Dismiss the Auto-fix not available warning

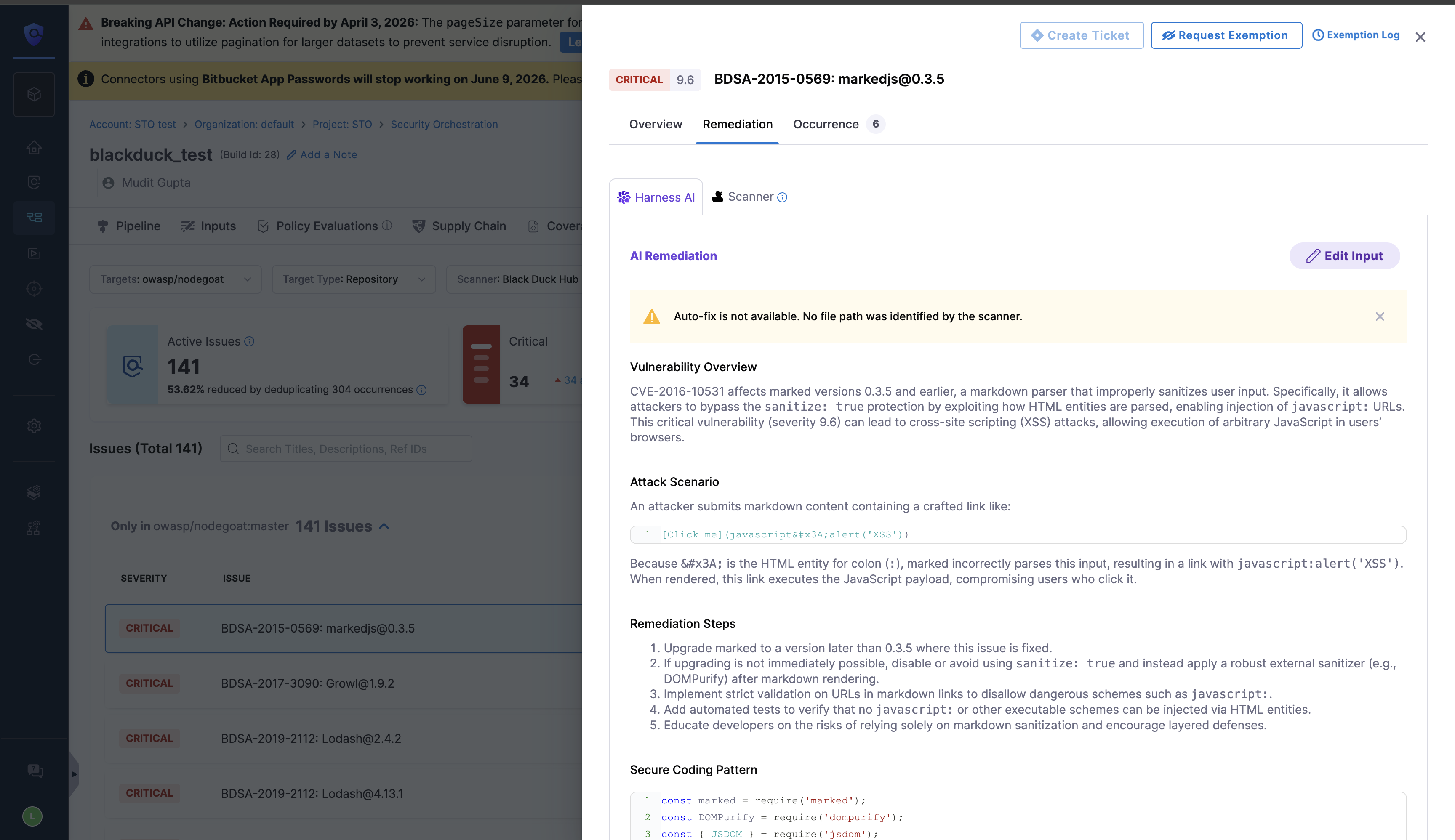1379,316
